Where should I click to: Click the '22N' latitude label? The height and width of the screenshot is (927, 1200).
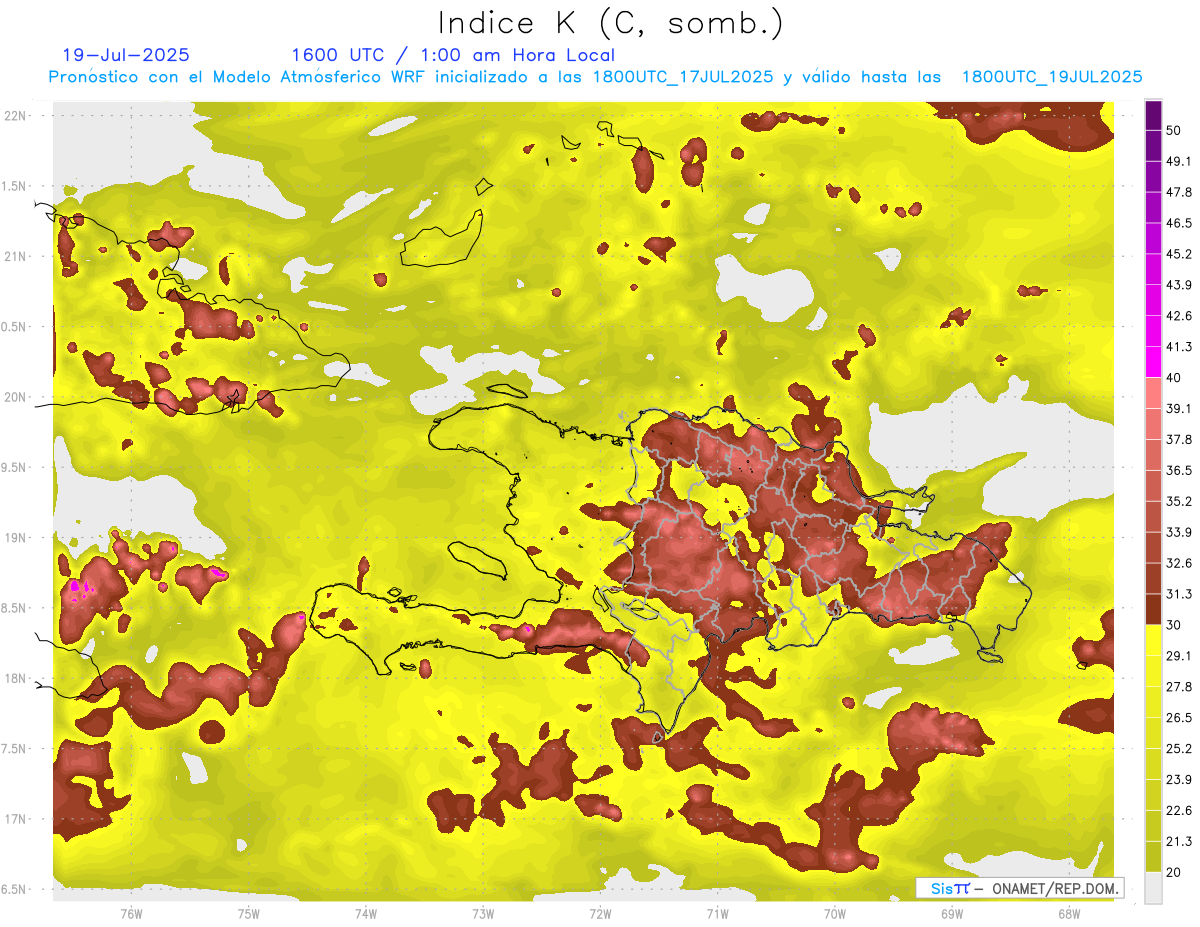click(17, 115)
